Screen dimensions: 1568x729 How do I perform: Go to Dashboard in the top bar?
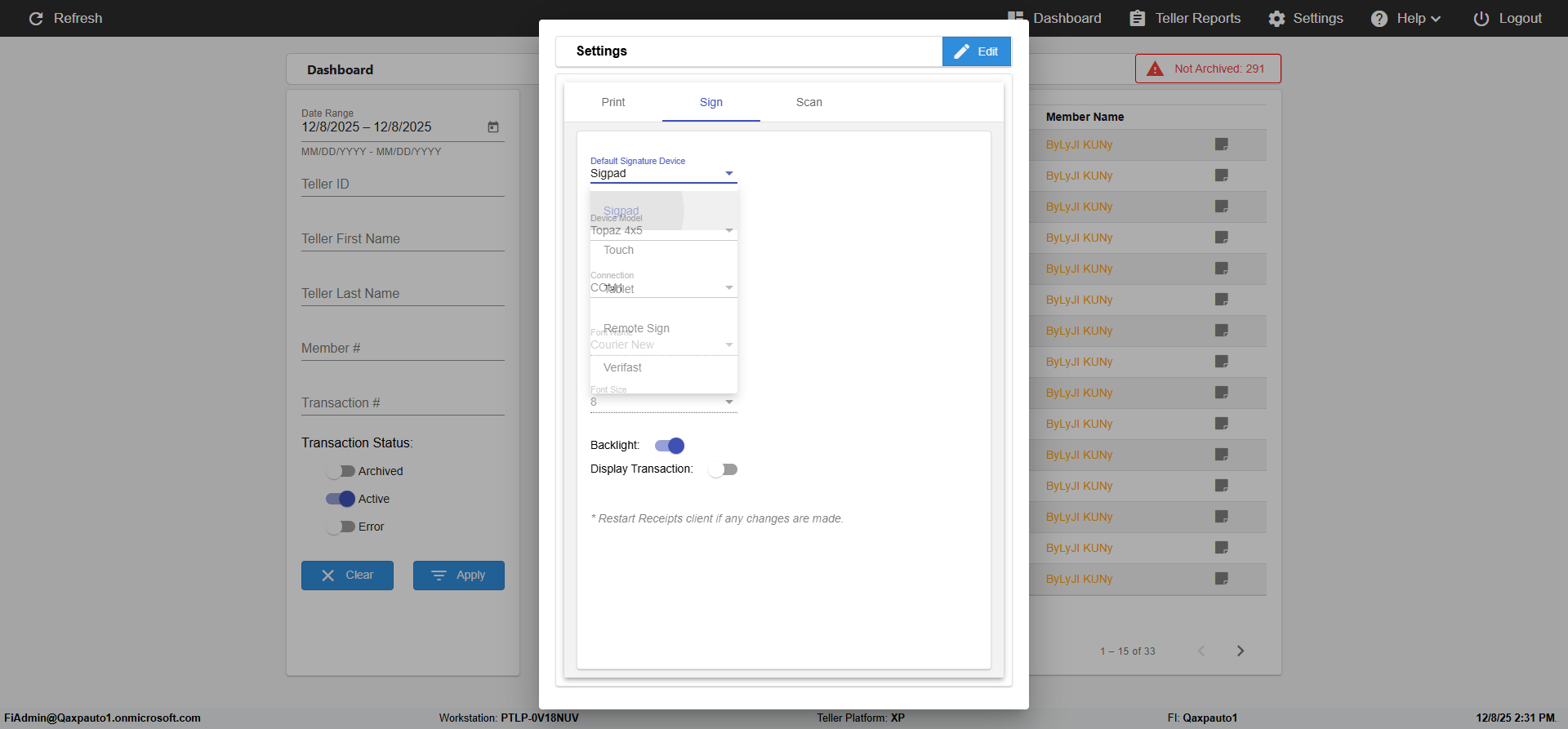pos(1055,19)
